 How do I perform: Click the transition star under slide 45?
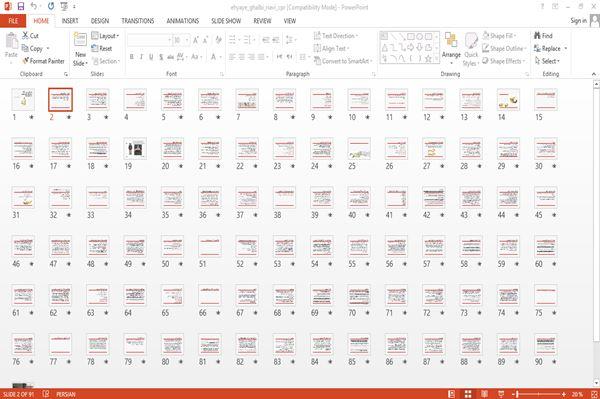pos(554,215)
